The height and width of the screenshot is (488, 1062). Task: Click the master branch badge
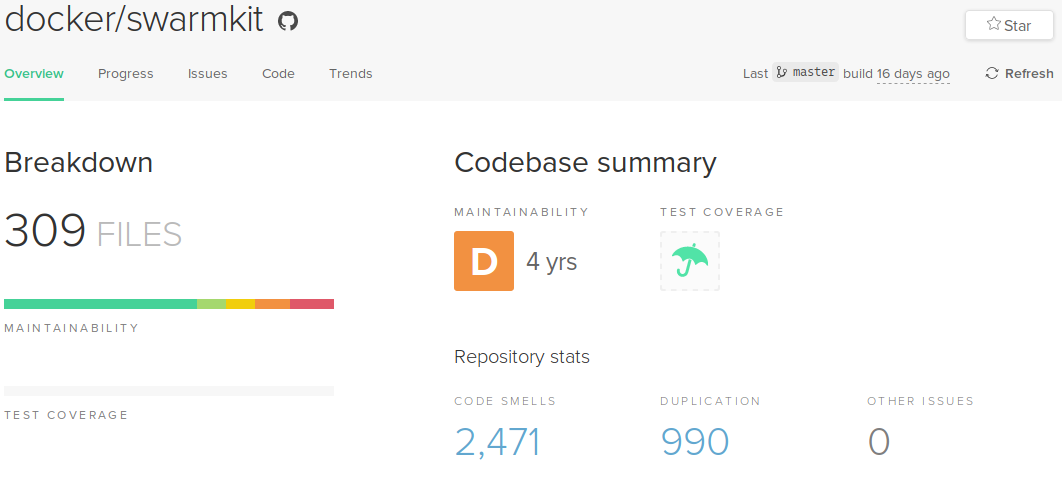tap(805, 73)
